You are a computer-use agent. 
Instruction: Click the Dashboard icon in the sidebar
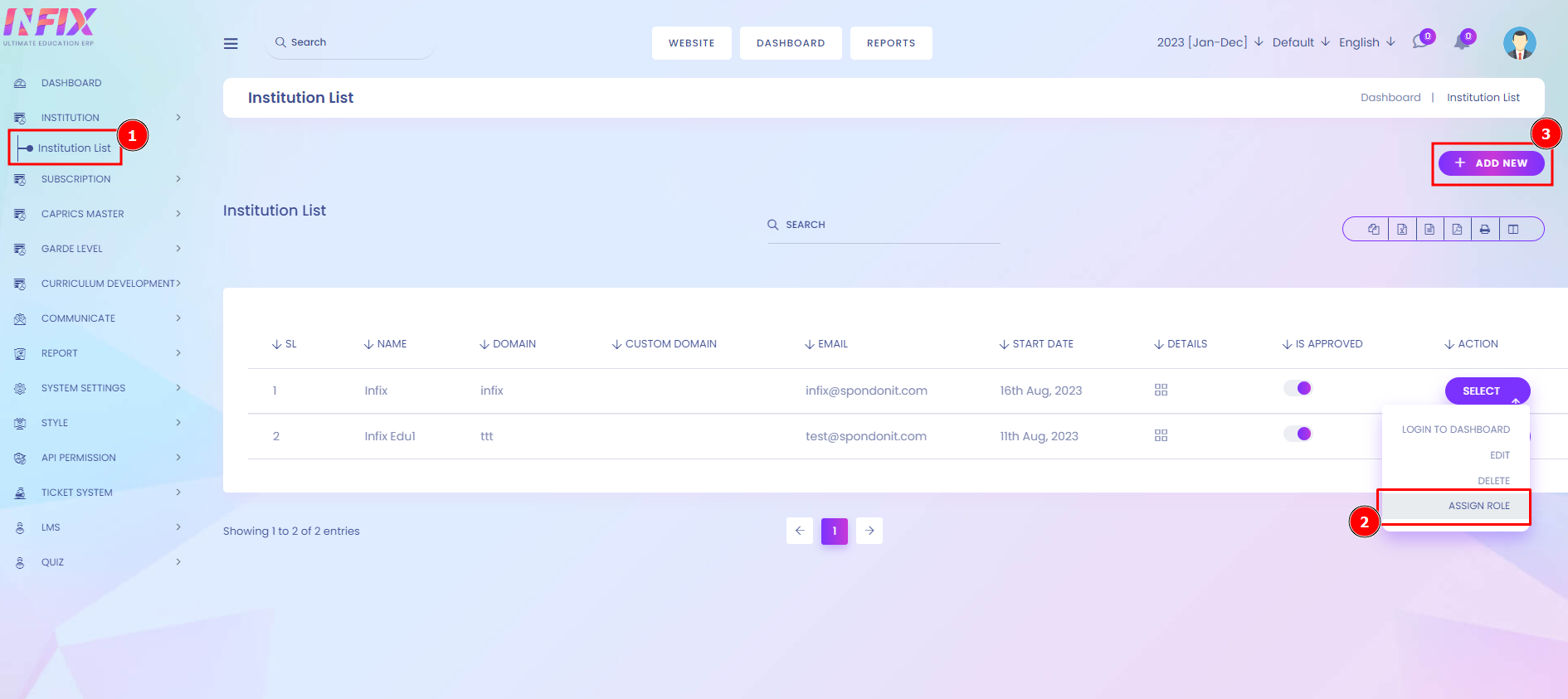[x=20, y=83]
